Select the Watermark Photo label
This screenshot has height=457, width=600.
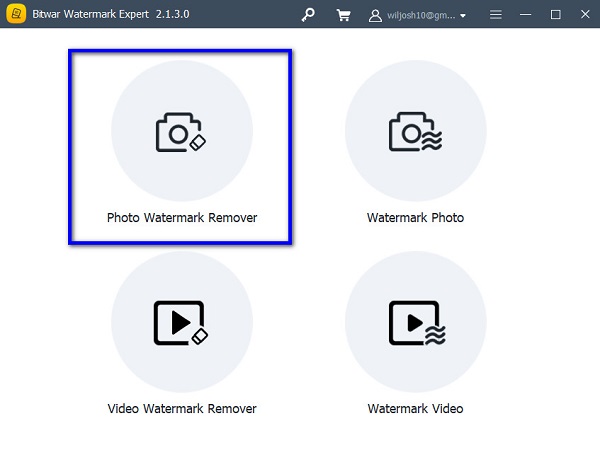point(416,218)
